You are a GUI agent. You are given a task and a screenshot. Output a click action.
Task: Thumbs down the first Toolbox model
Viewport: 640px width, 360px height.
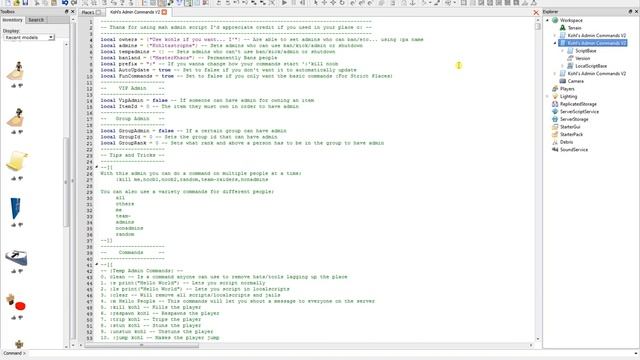(x=20, y=86)
